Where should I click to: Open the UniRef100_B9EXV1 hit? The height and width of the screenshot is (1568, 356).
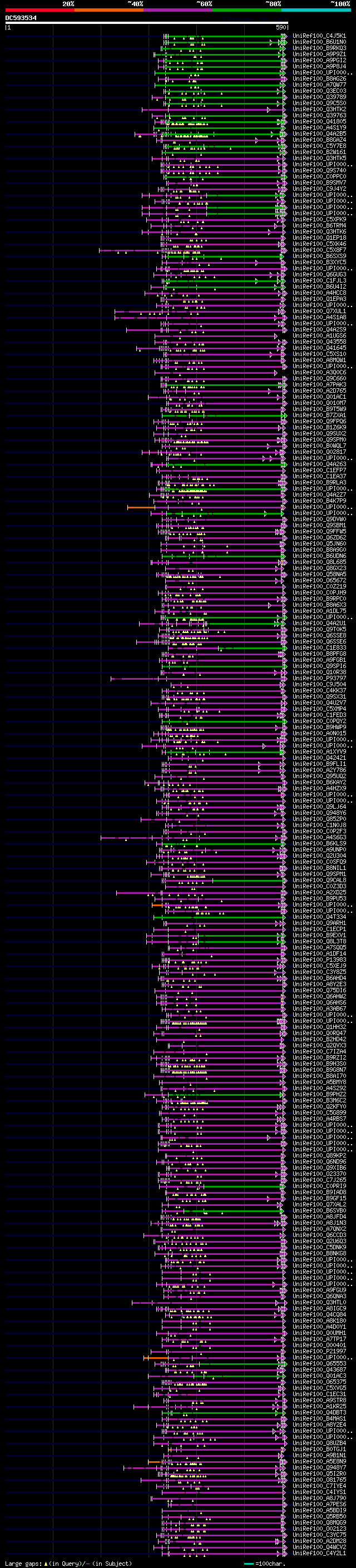pyautogui.click(x=319, y=935)
